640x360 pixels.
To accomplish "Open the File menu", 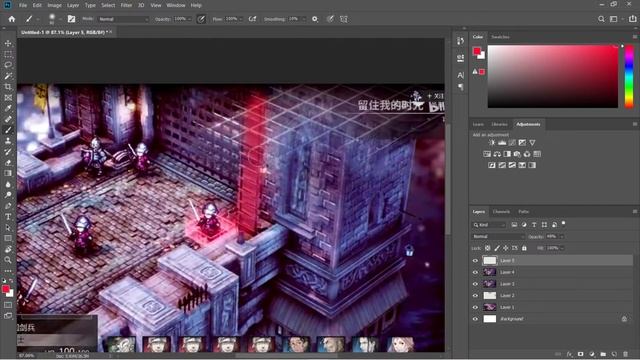I will coord(23,5).
